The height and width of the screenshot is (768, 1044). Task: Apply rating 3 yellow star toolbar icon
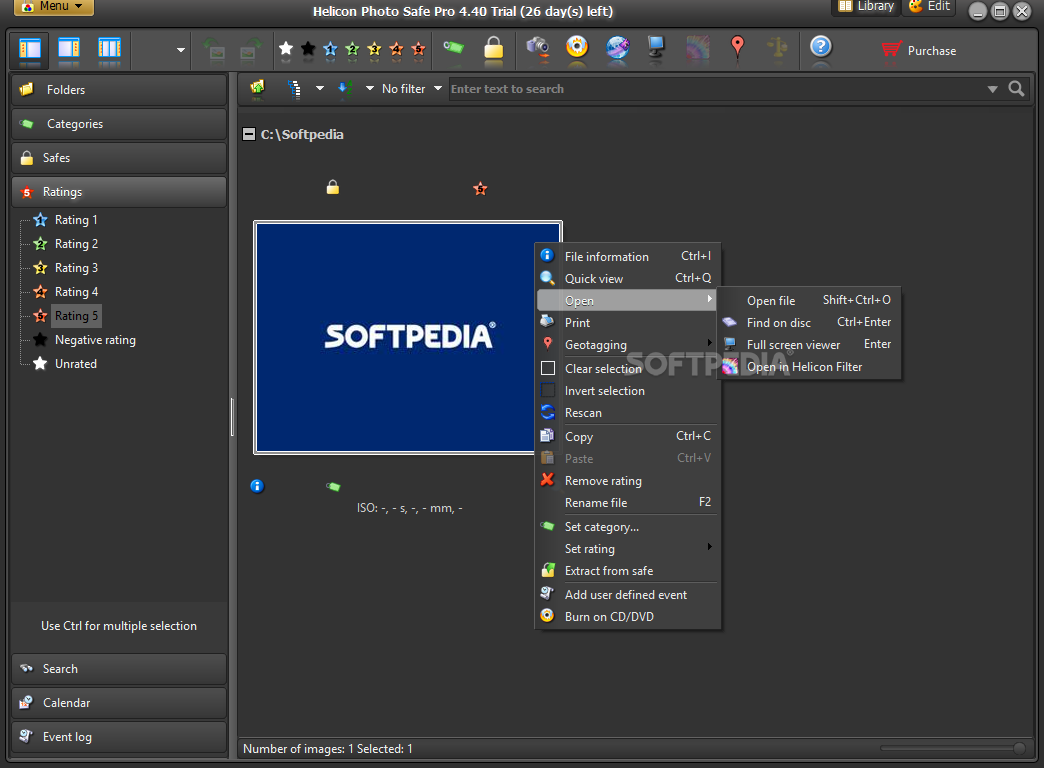374,49
